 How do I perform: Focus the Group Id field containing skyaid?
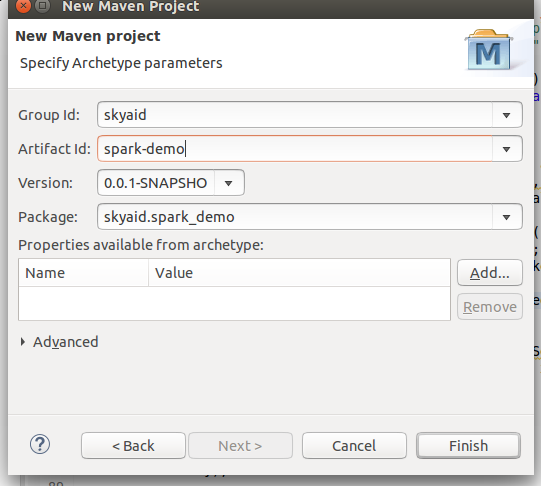tap(295, 115)
